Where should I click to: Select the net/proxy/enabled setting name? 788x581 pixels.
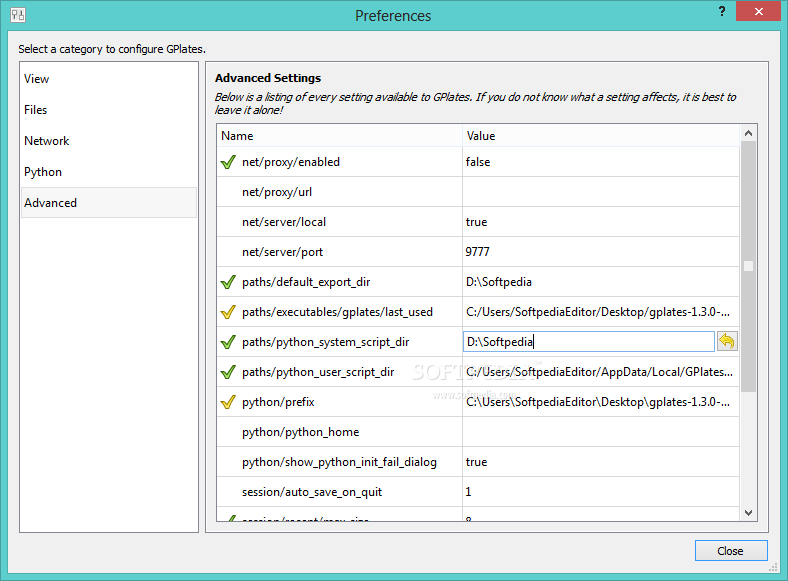291,162
